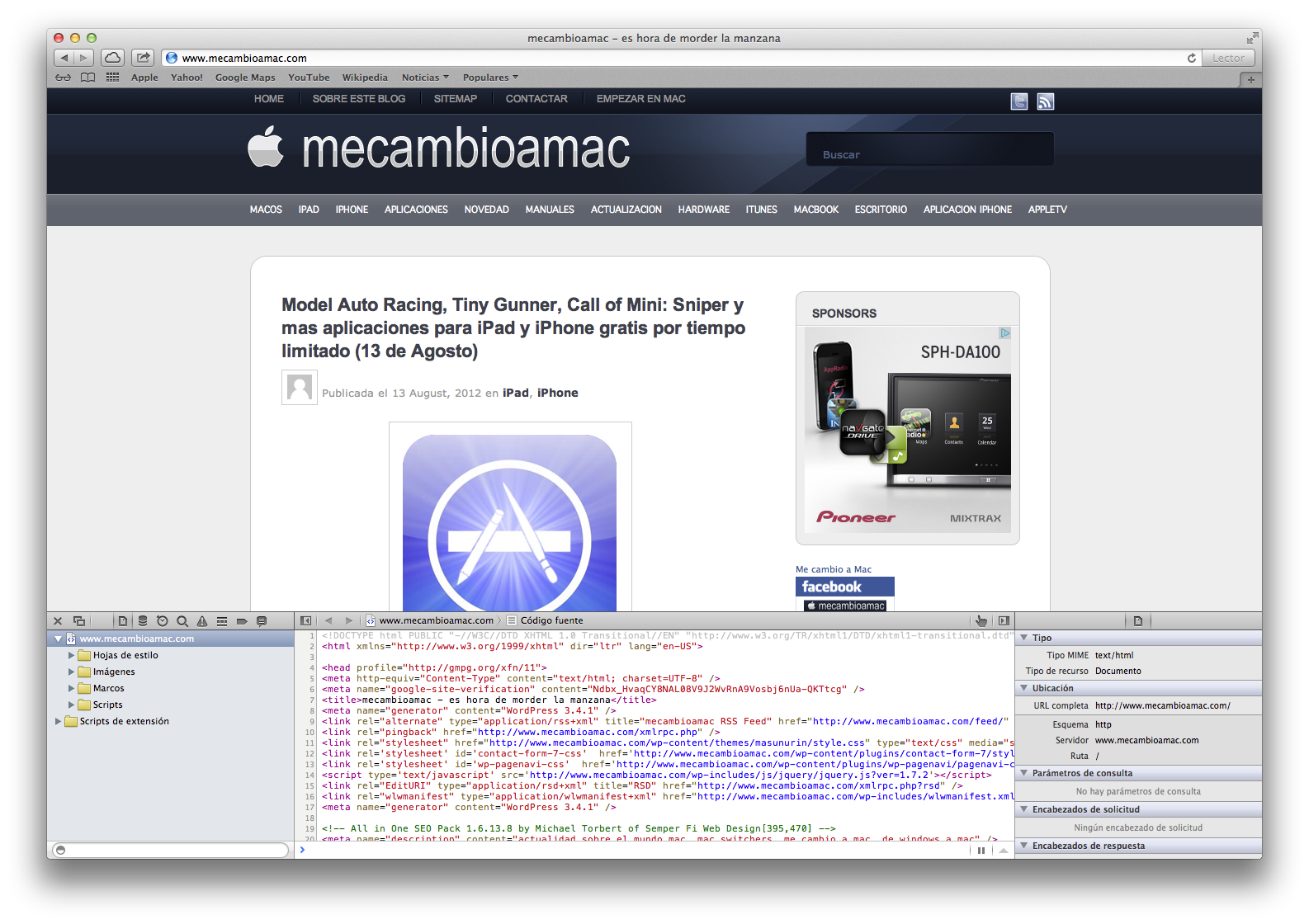Go forward with Safari's forward arrow

[x=83, y=58]
